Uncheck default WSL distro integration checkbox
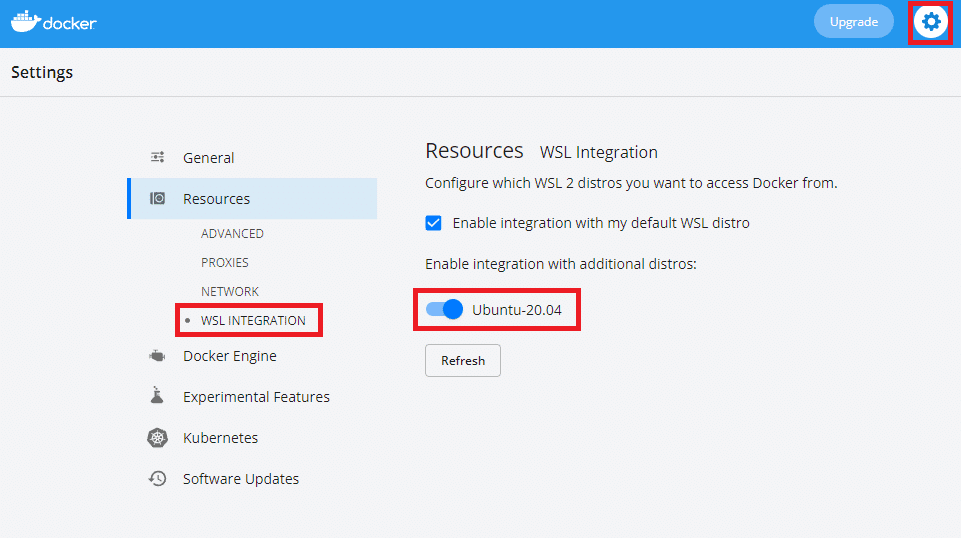Image resolution: width=961 pixels, height=538 pixels. pyautogui.click(x=434, y=223)
